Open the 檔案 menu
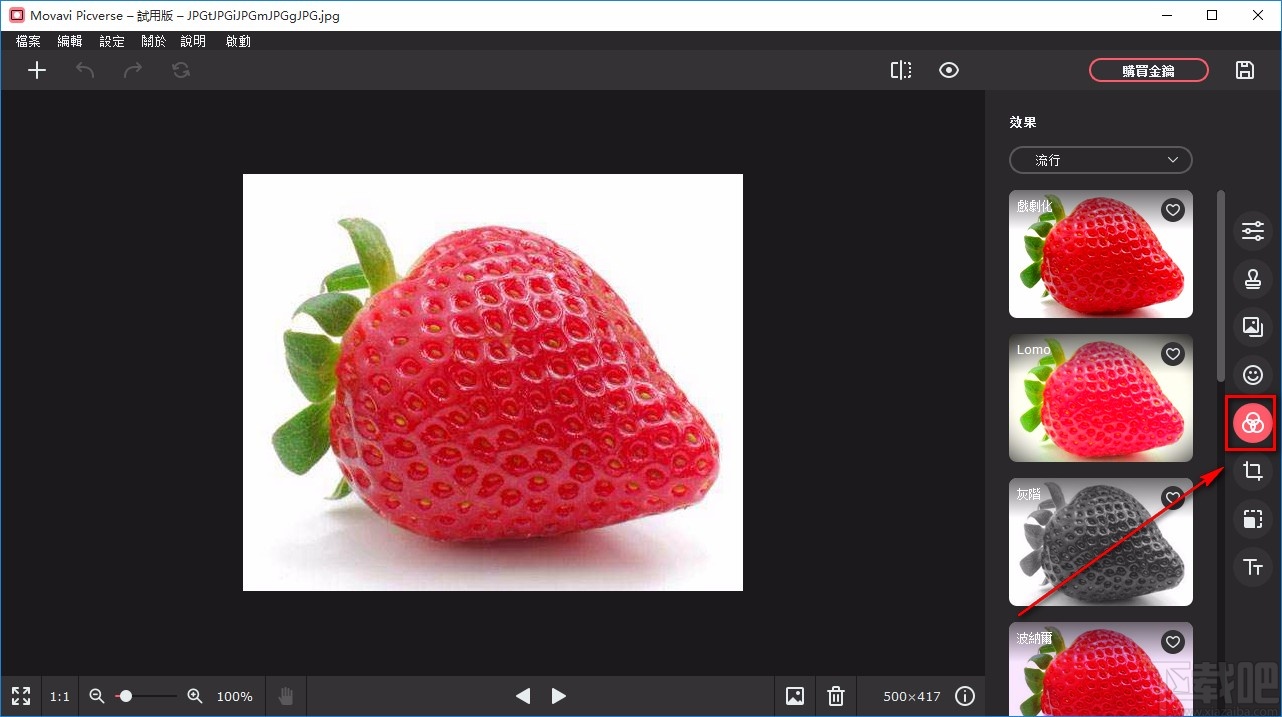The image size is (1282, 717). 29,41
